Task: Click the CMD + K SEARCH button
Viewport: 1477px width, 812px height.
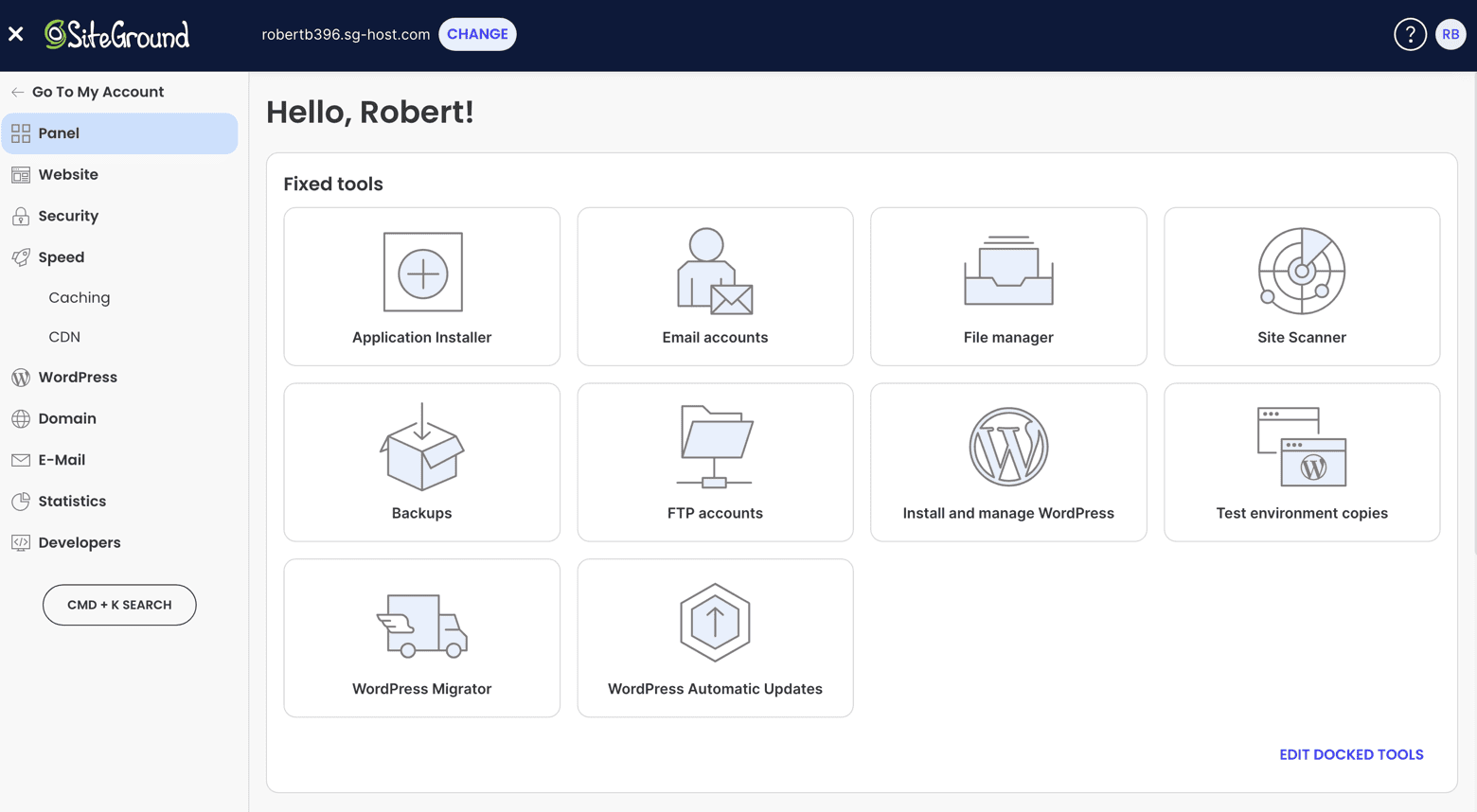Action: [x=119, y=605]
